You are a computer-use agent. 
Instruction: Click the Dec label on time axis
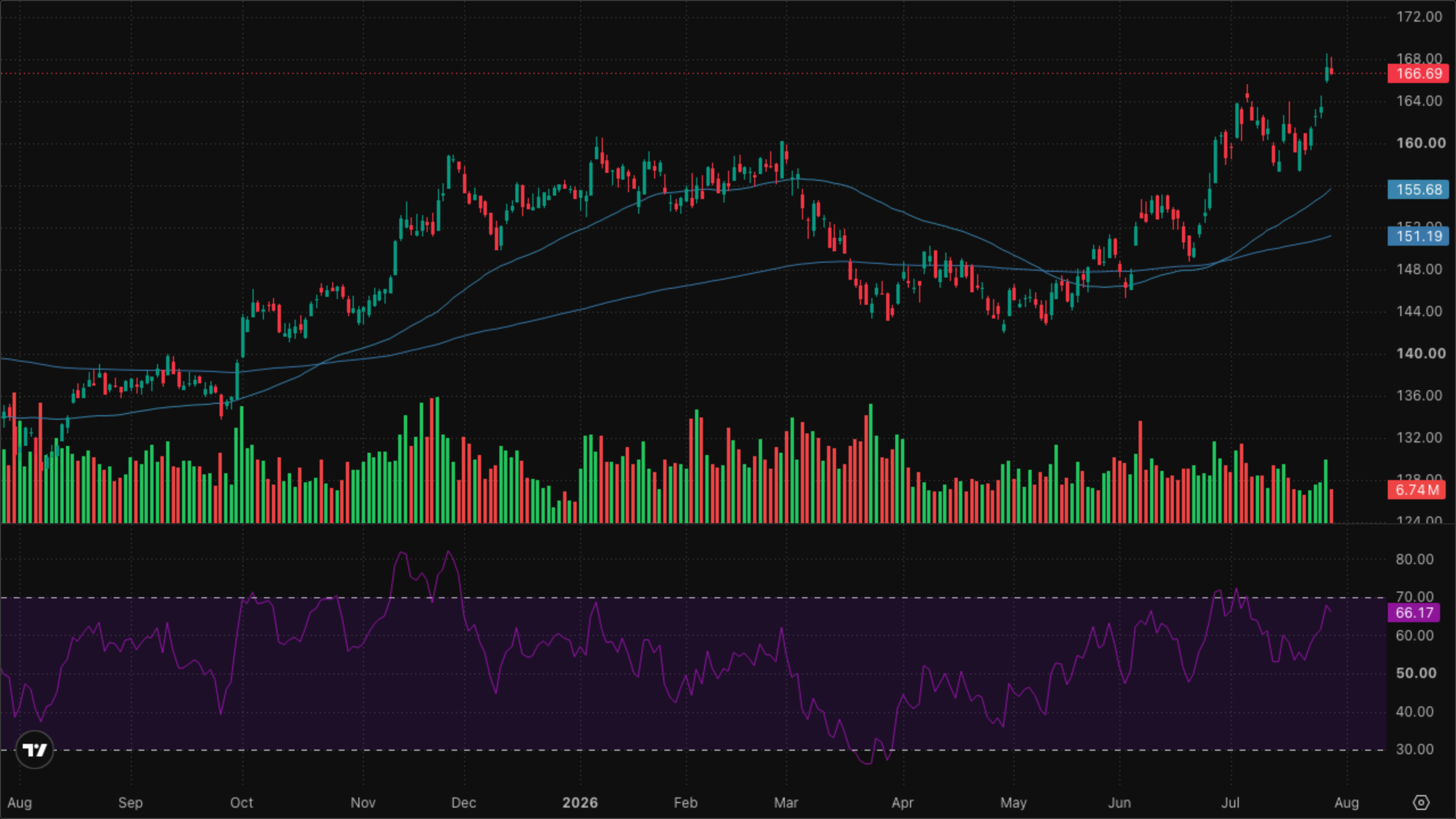(x=464, y=803)
